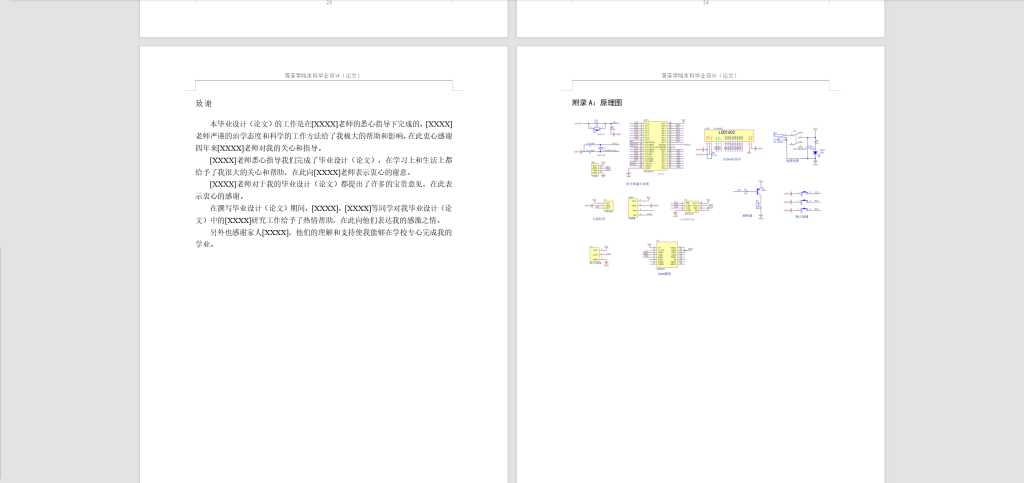Click the line beginning 给予了我很大的关心和帮助
This screenshot has width=1024, height=483.
pyautogui.click(x=304, y=172)
